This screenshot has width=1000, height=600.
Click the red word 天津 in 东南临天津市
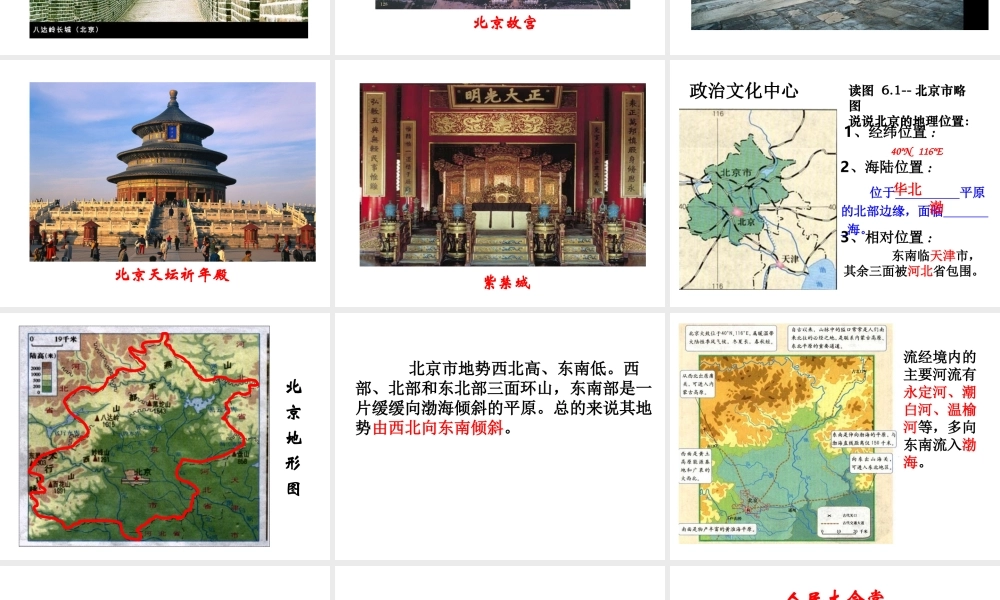coord(943,256)
